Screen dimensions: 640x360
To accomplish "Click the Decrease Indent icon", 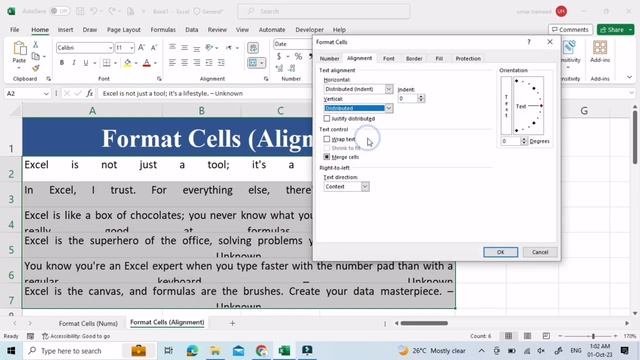I will point(209,63).
